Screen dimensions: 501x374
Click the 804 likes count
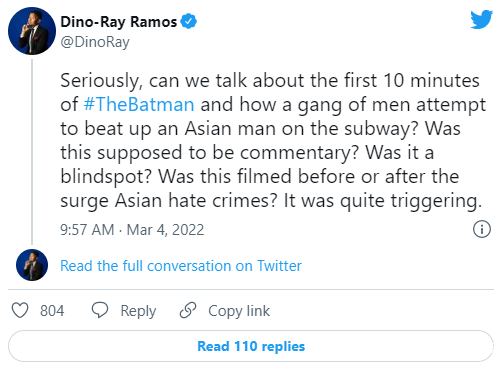click(x=52, y=311)
